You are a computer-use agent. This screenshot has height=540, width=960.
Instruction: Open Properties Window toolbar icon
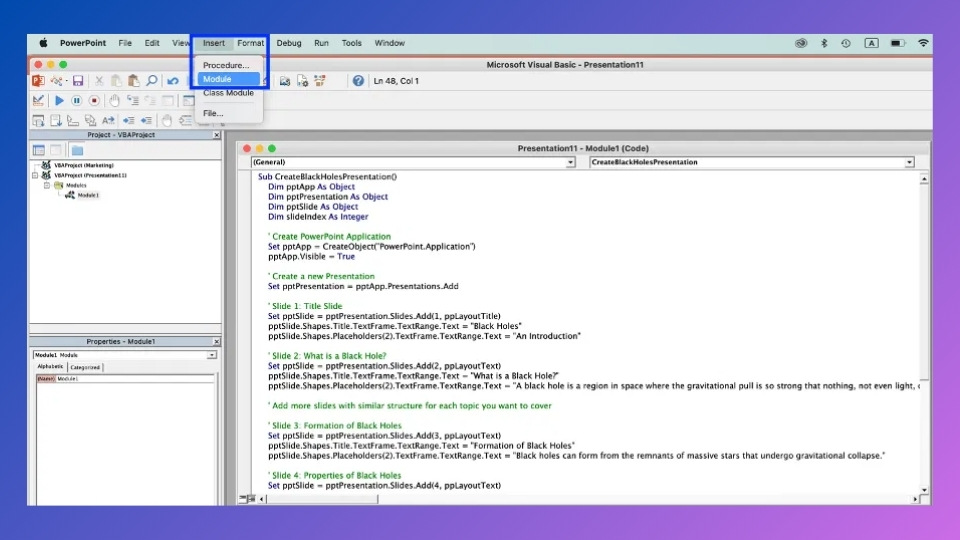302,81
